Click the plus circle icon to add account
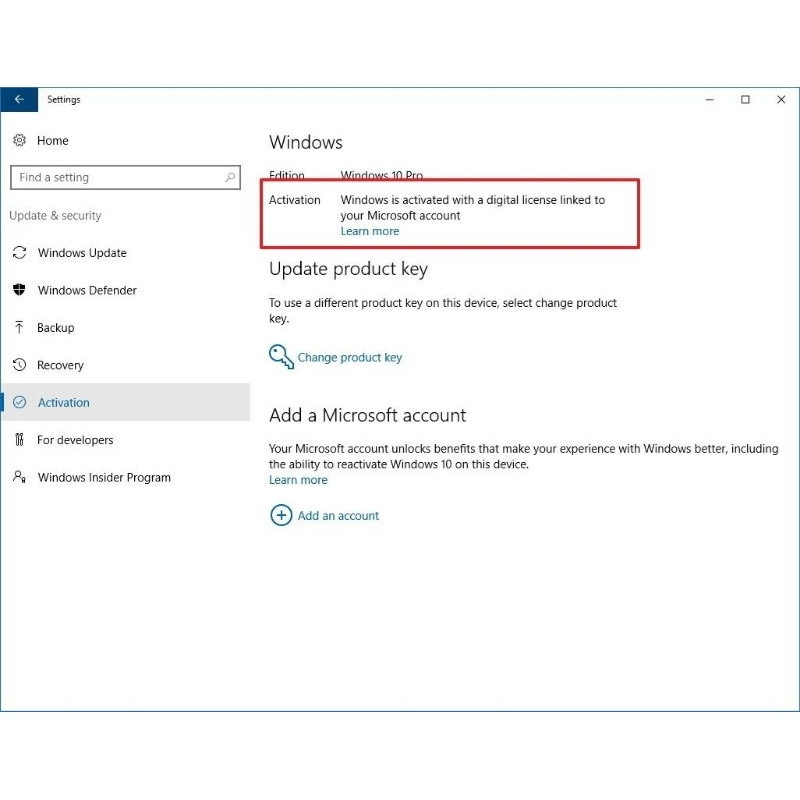The width and height of the screenshot is (800, 800). click(280, 516)
